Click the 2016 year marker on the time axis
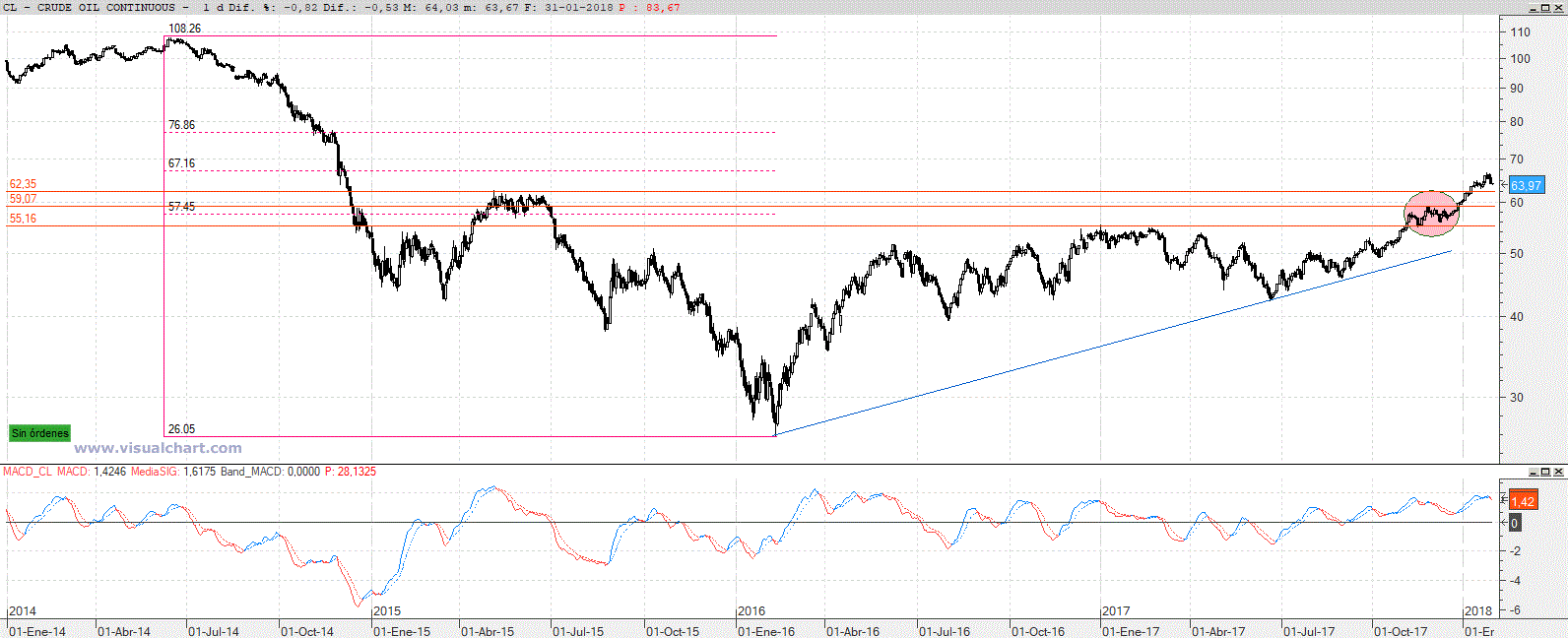The height and width of the screenshot is (638, 1568). [x=751, y=611]
